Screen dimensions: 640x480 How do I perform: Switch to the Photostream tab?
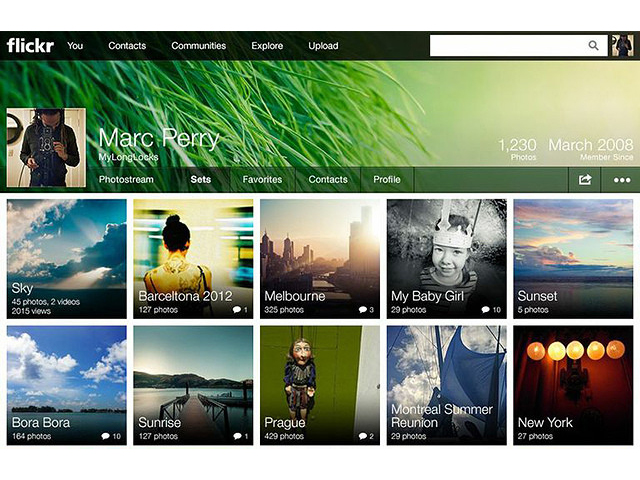(x=126, y=180)
